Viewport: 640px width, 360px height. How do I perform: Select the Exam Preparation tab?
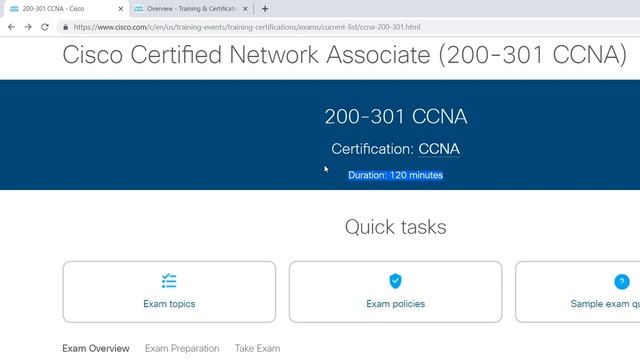pyautogui.click(x=182, y=348)
